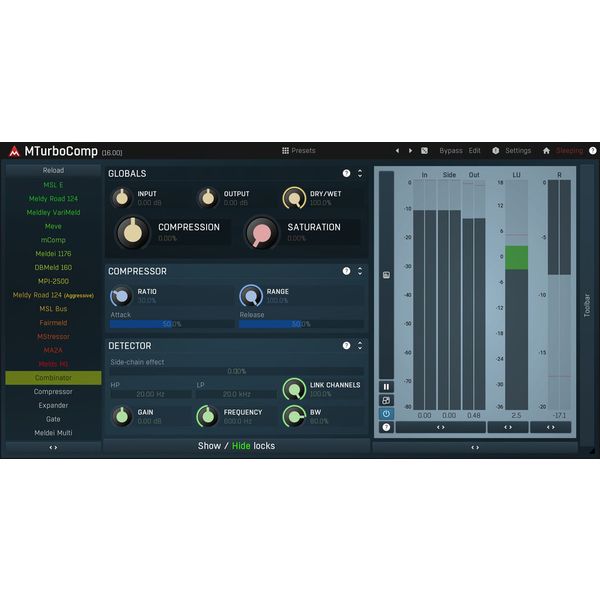Viewport: 600px width, 600px height.
Task: Click the meter view icon below pause
Action: point(386,401)
